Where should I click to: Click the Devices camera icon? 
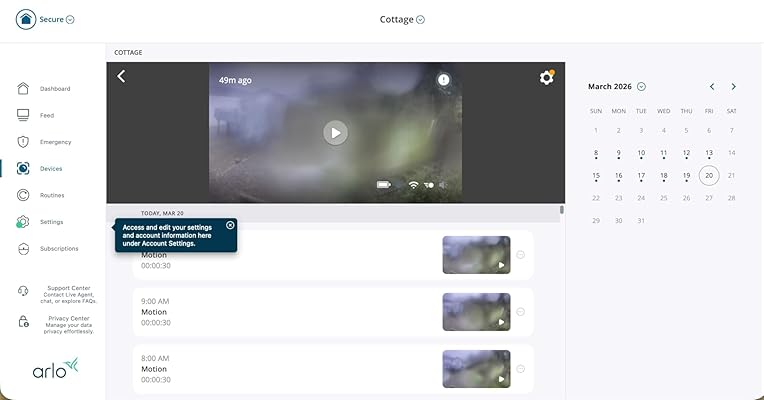coord(23,168)
